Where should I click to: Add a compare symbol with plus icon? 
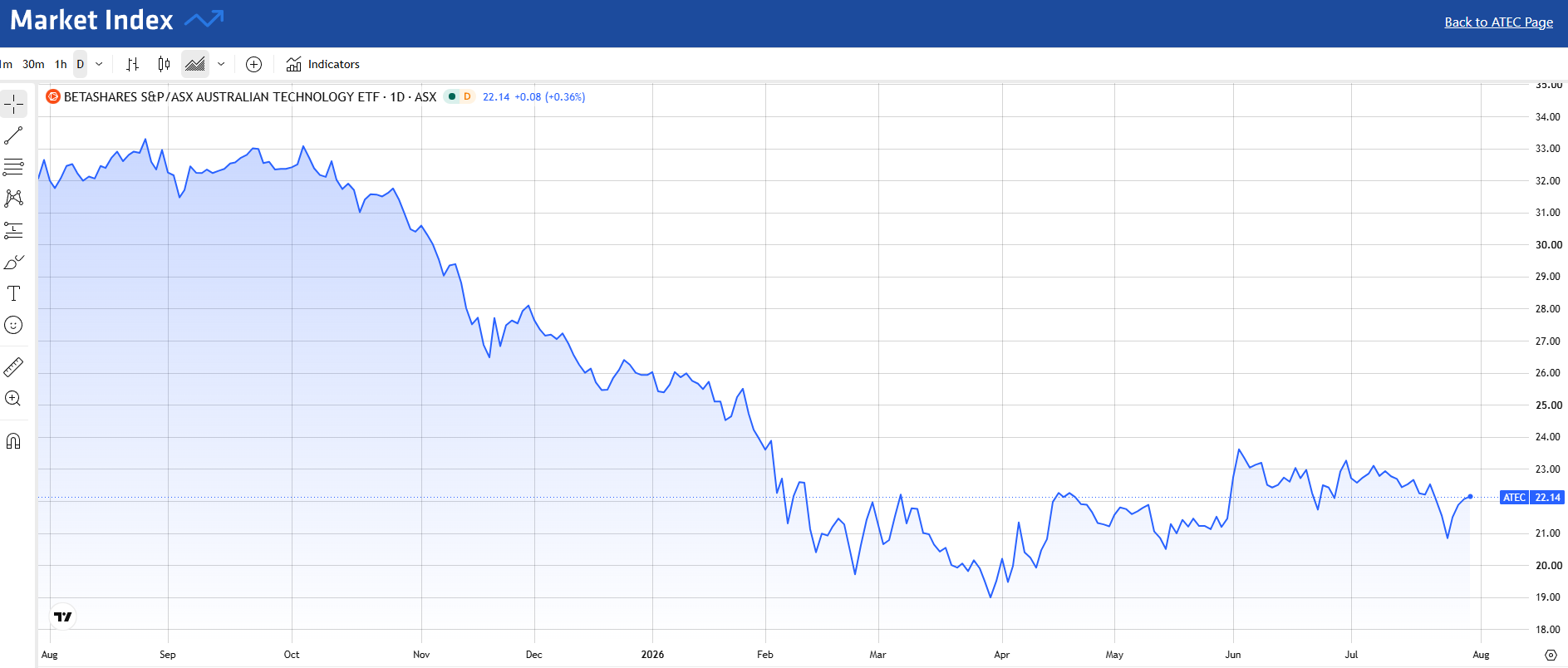[x=254, y=64]
